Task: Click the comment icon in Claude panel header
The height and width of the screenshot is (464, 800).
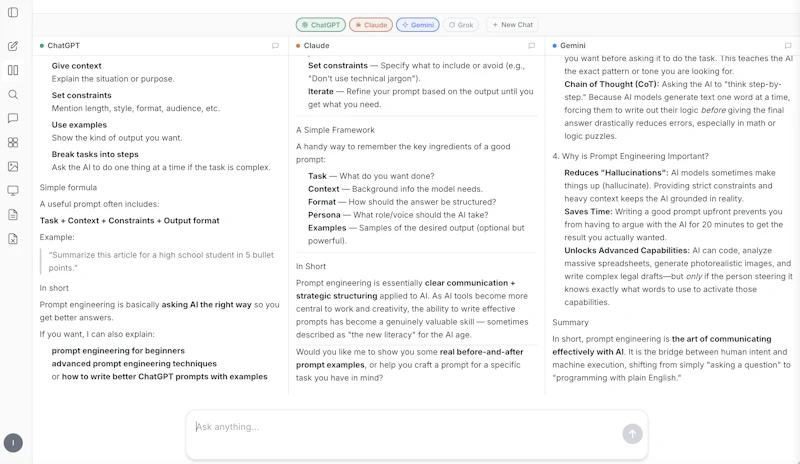Action: click(532, 45)
